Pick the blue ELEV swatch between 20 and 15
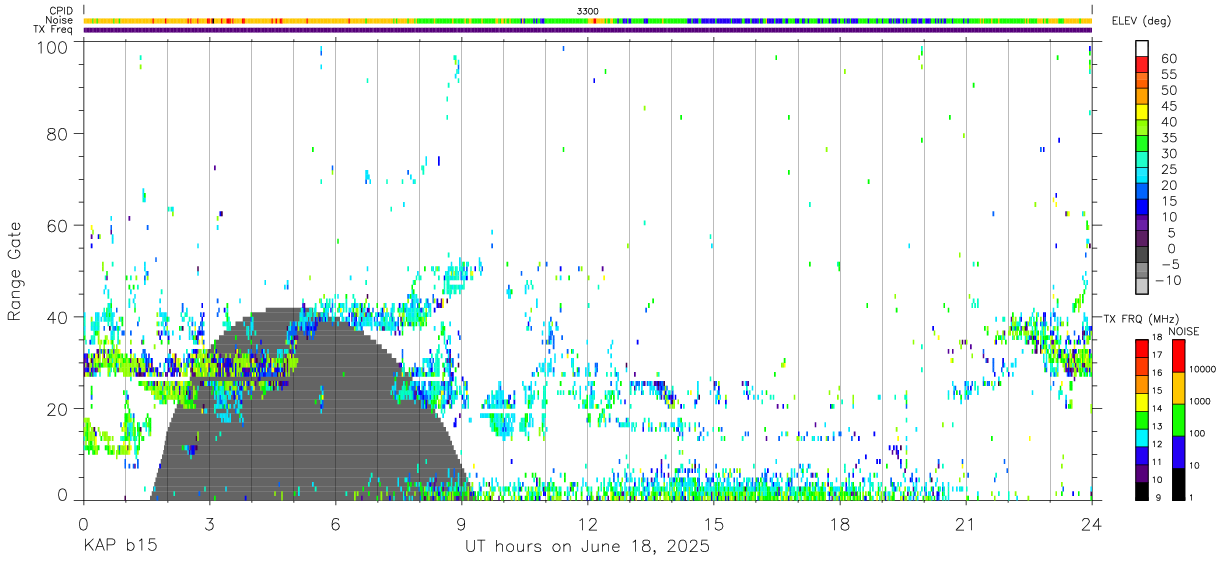This screenshot has height=567, width=1228. pyautogui.click(x=1142, y=193)
